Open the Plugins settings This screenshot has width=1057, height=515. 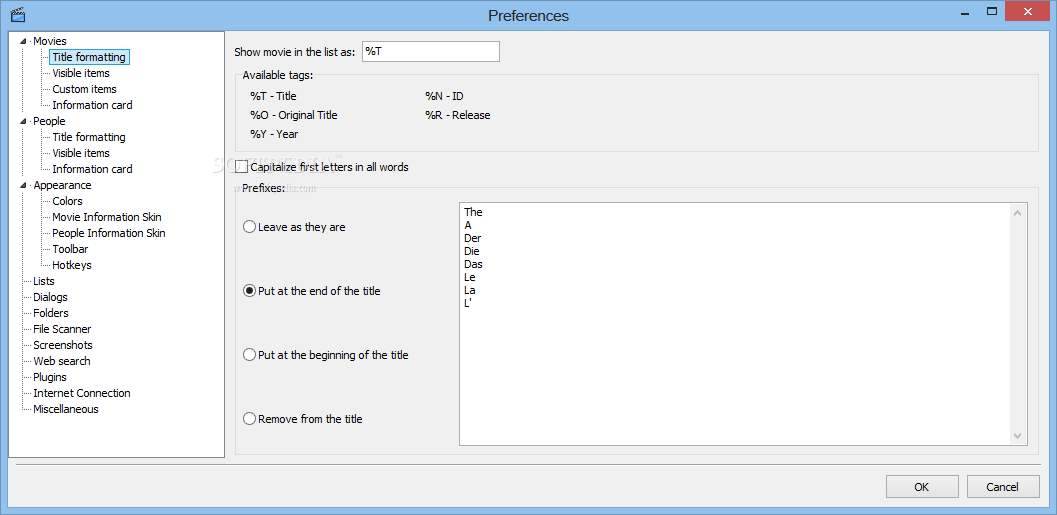point(50,377)
